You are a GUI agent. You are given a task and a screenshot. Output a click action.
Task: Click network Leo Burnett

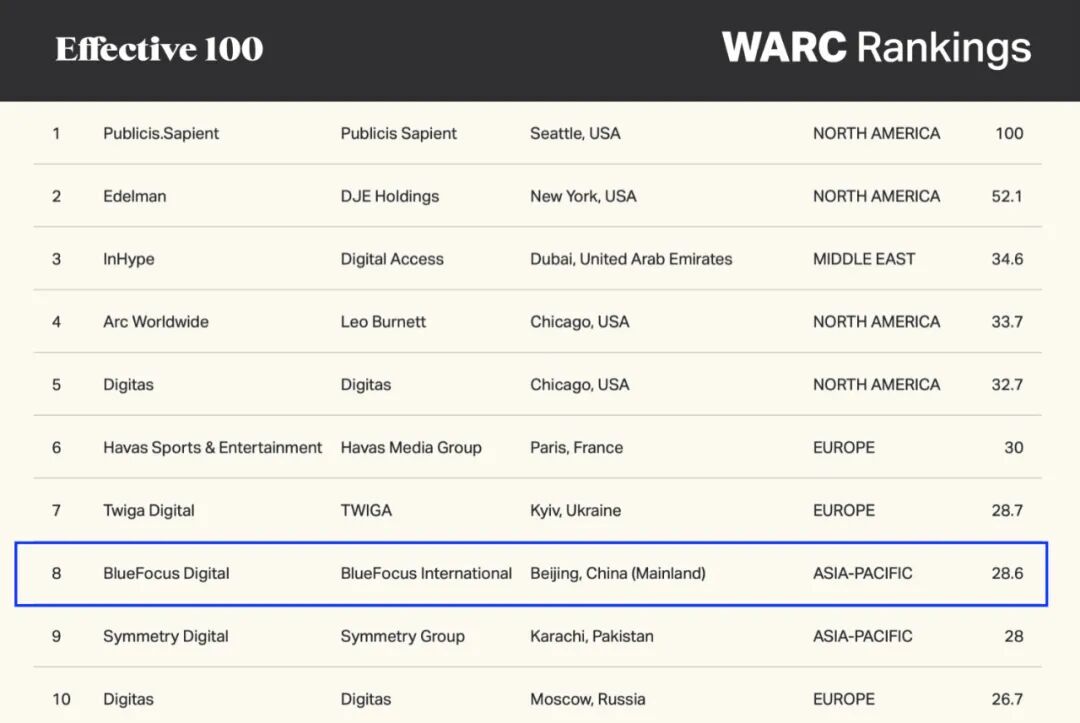383,322
